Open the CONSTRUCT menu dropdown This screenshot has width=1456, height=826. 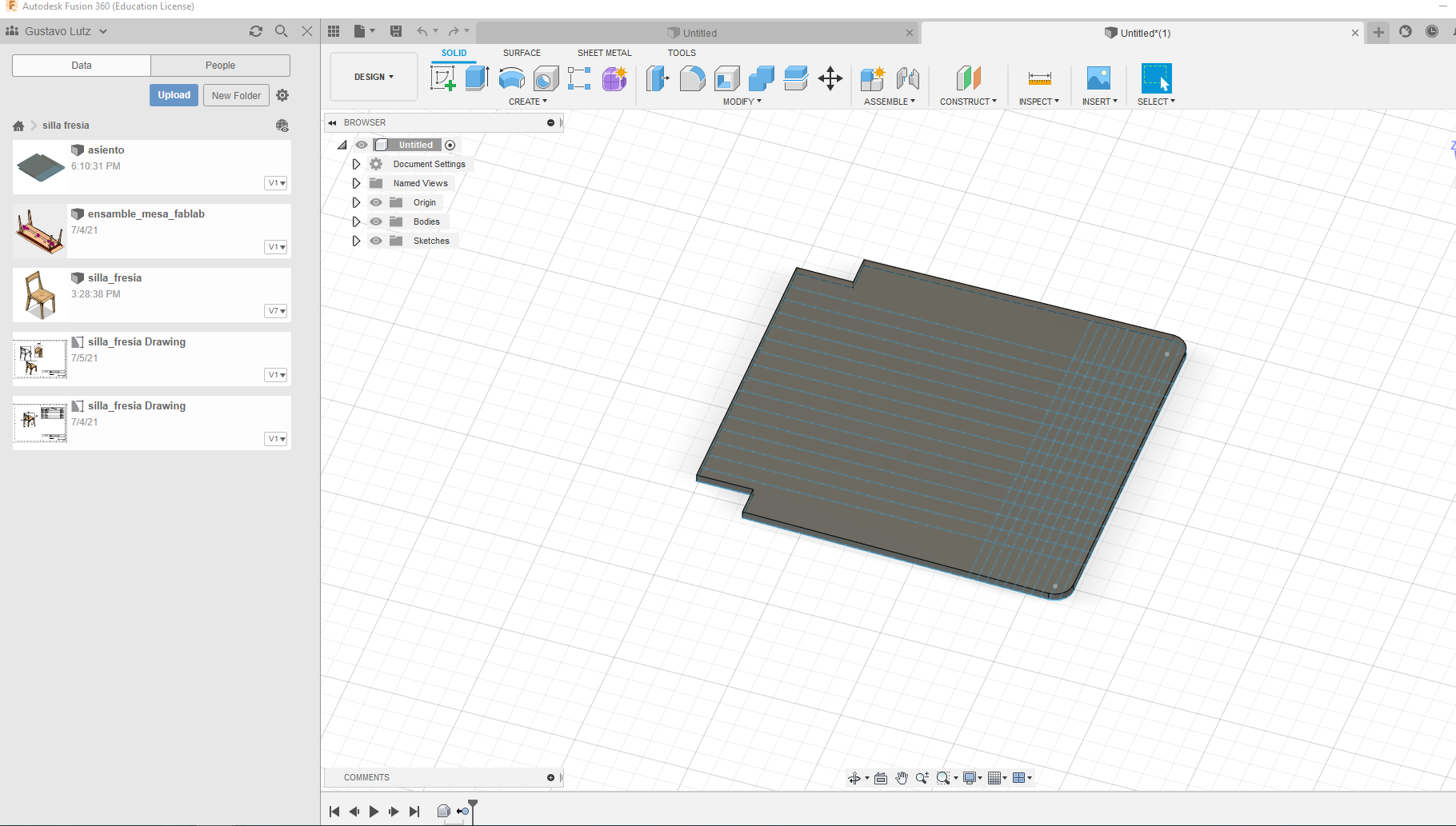tap(968, 102)
